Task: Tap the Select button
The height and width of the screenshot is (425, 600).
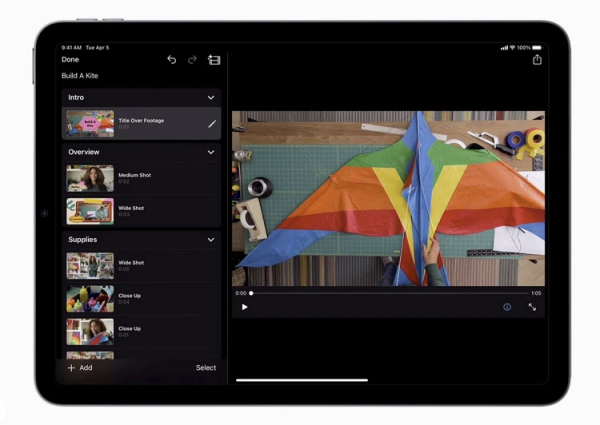Action: pyautogui.click(x=206, y=368)
